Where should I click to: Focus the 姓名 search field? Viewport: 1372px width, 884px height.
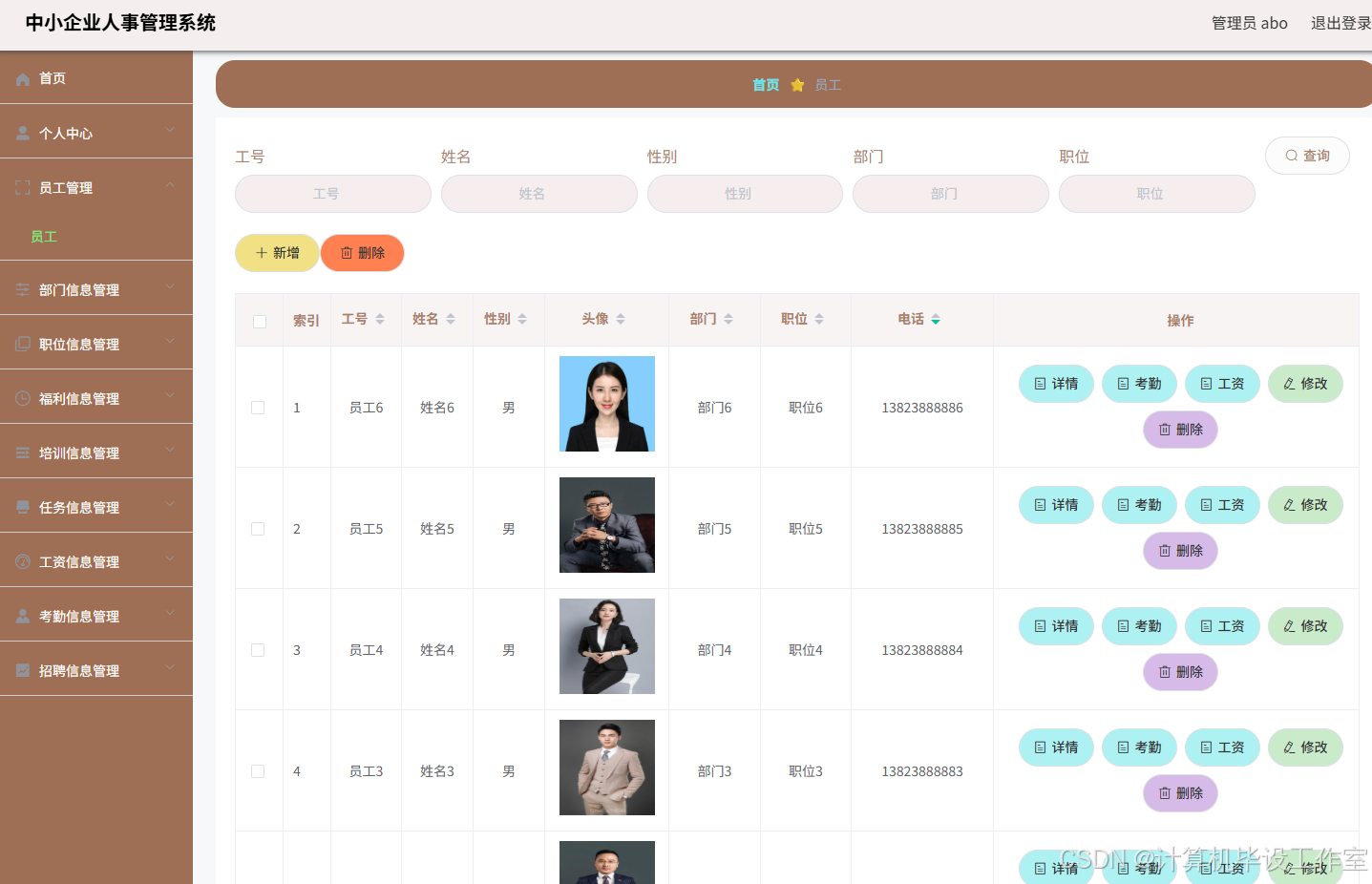(539, 194)
